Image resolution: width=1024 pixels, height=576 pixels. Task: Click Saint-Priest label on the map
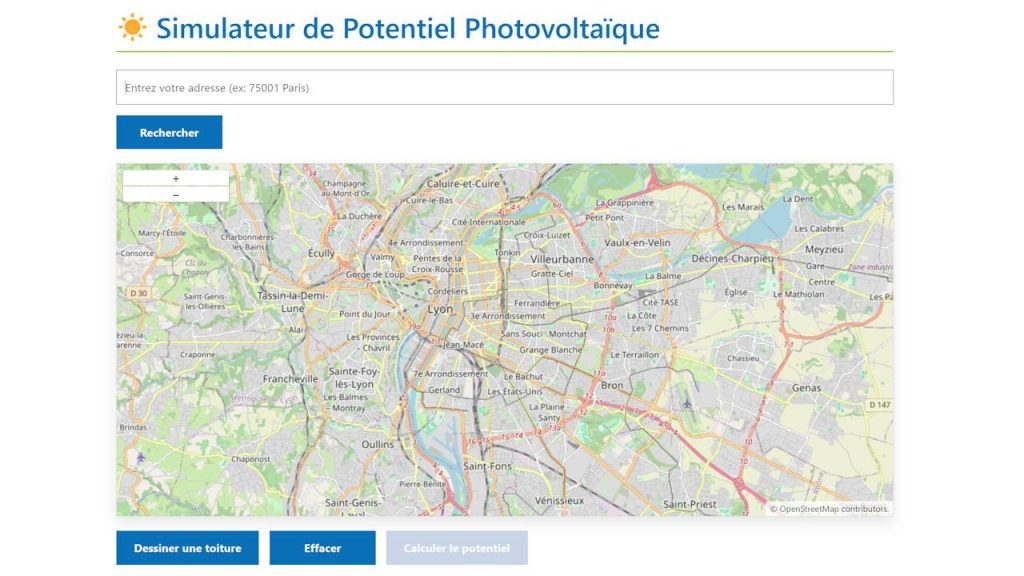click(690, 504)
